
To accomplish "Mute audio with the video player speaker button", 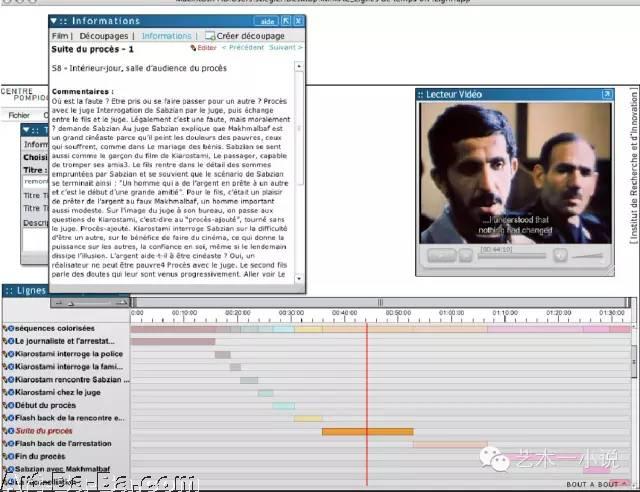I will tap(560, 255).
